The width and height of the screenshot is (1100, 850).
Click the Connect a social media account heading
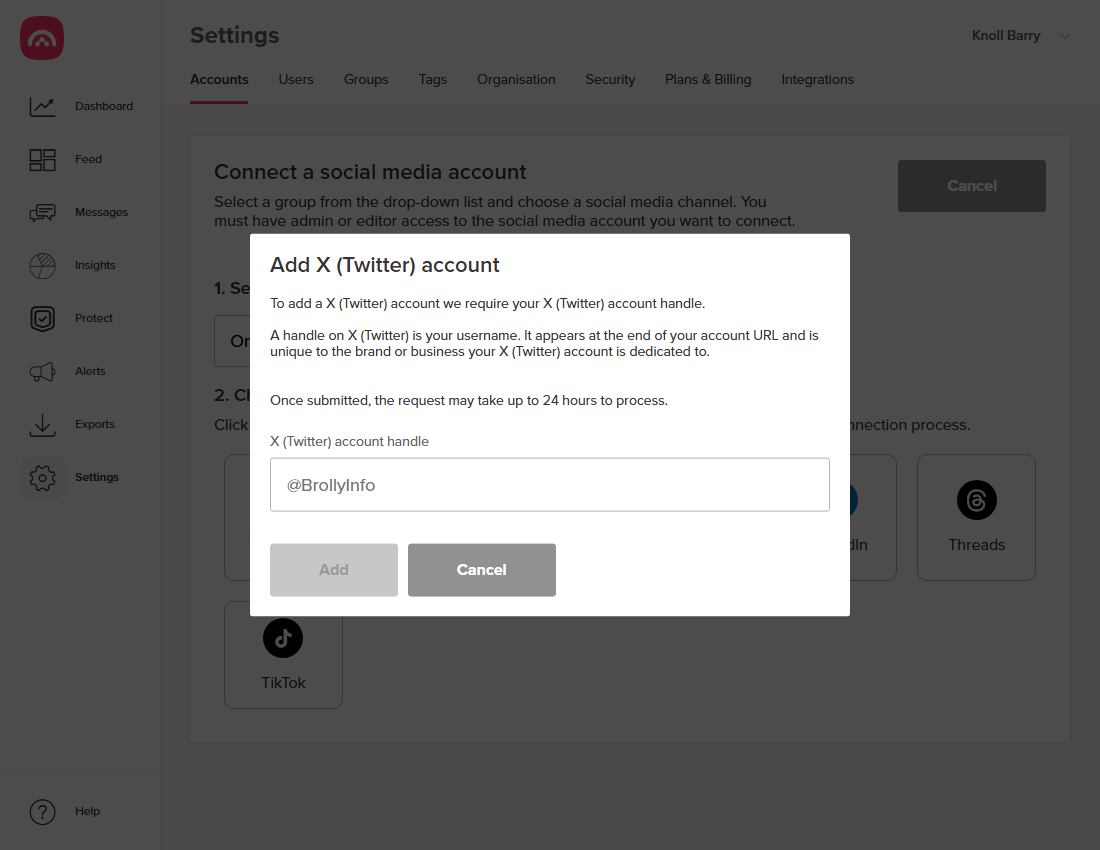[x=370, y=172]
